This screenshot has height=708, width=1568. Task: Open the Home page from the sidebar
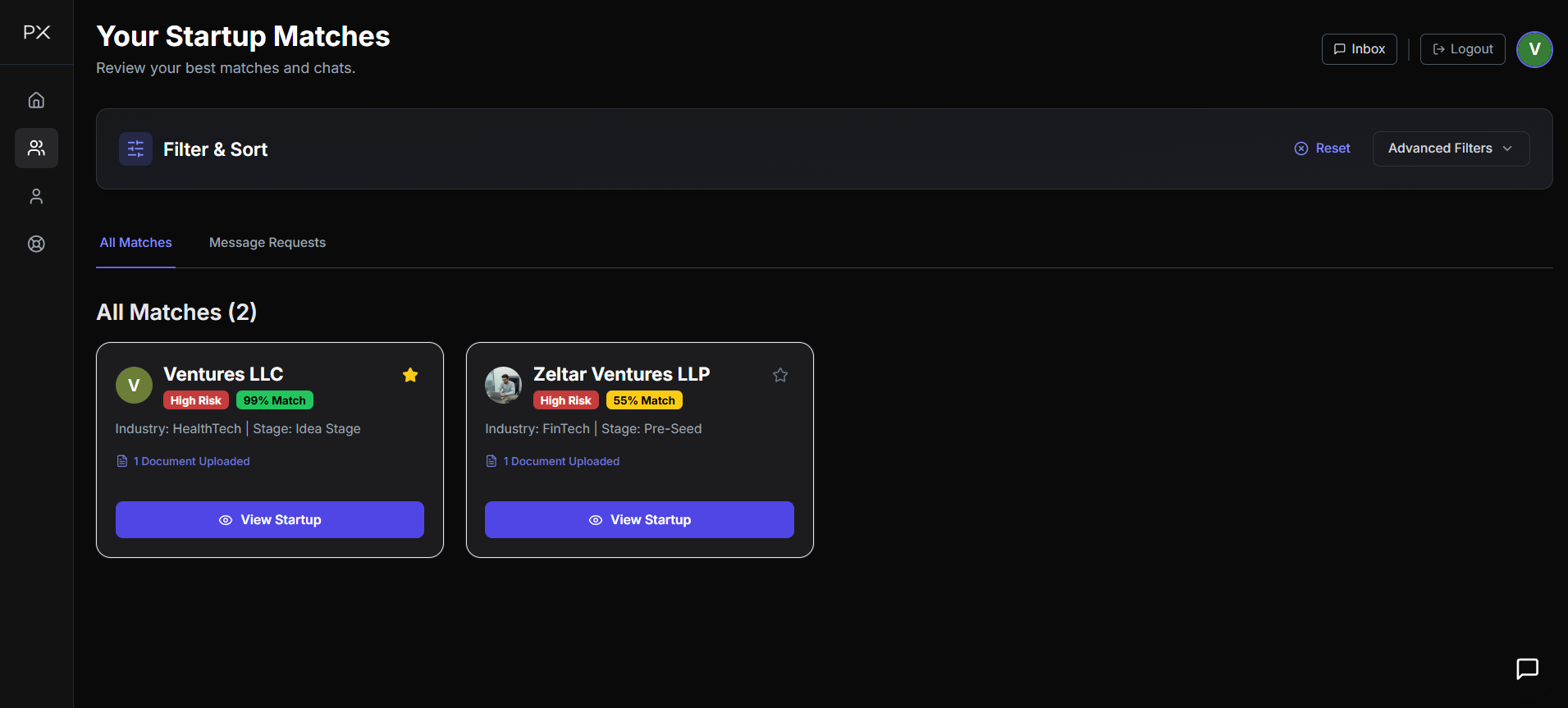coord(36,99)
